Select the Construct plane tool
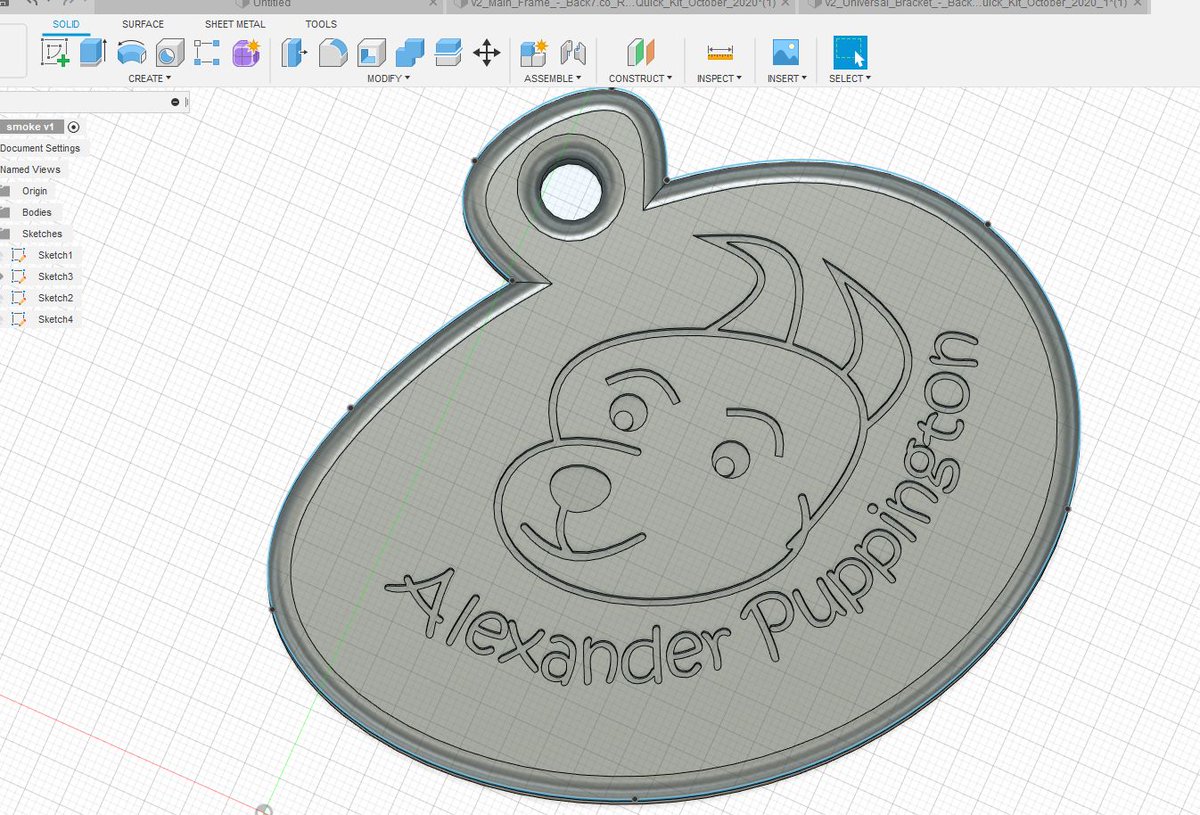Image resolution: width=1200 pixels, height=815 pixels. tap(640, 53)
